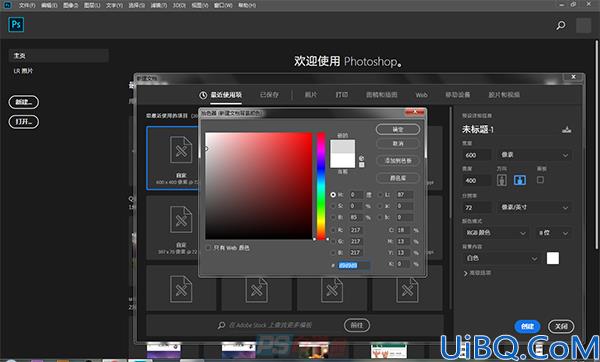The image size is (600, 362).
Task: Open the 文字(Y) menu
Action: point(114,5)
